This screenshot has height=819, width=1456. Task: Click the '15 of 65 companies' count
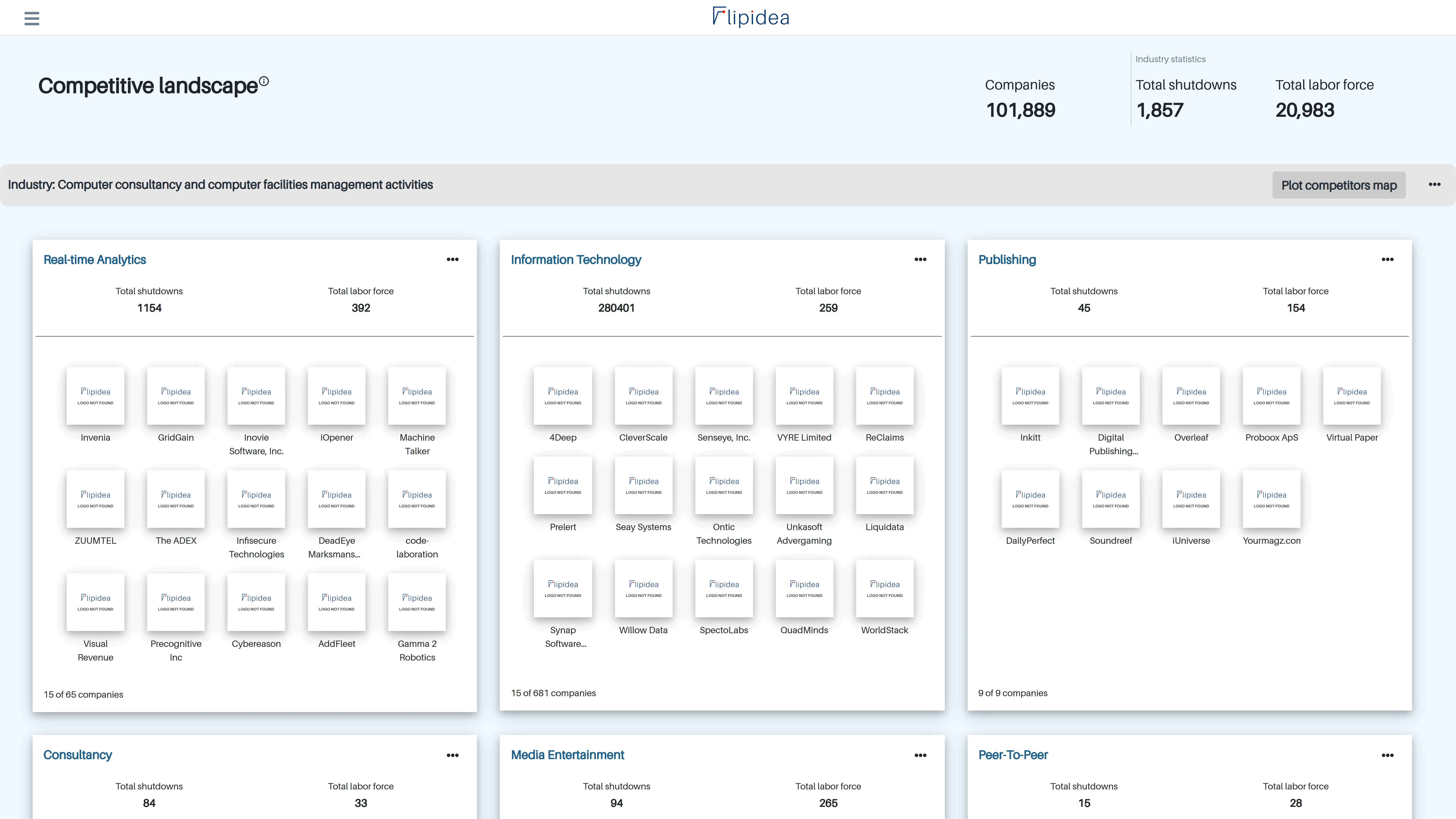point(84,695)
